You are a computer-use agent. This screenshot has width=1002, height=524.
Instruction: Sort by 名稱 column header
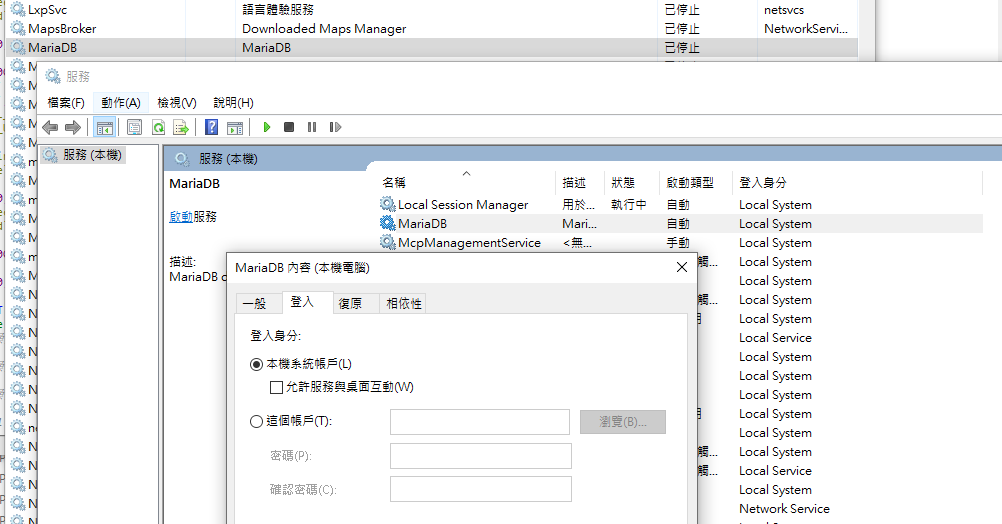tap(394, 183)
